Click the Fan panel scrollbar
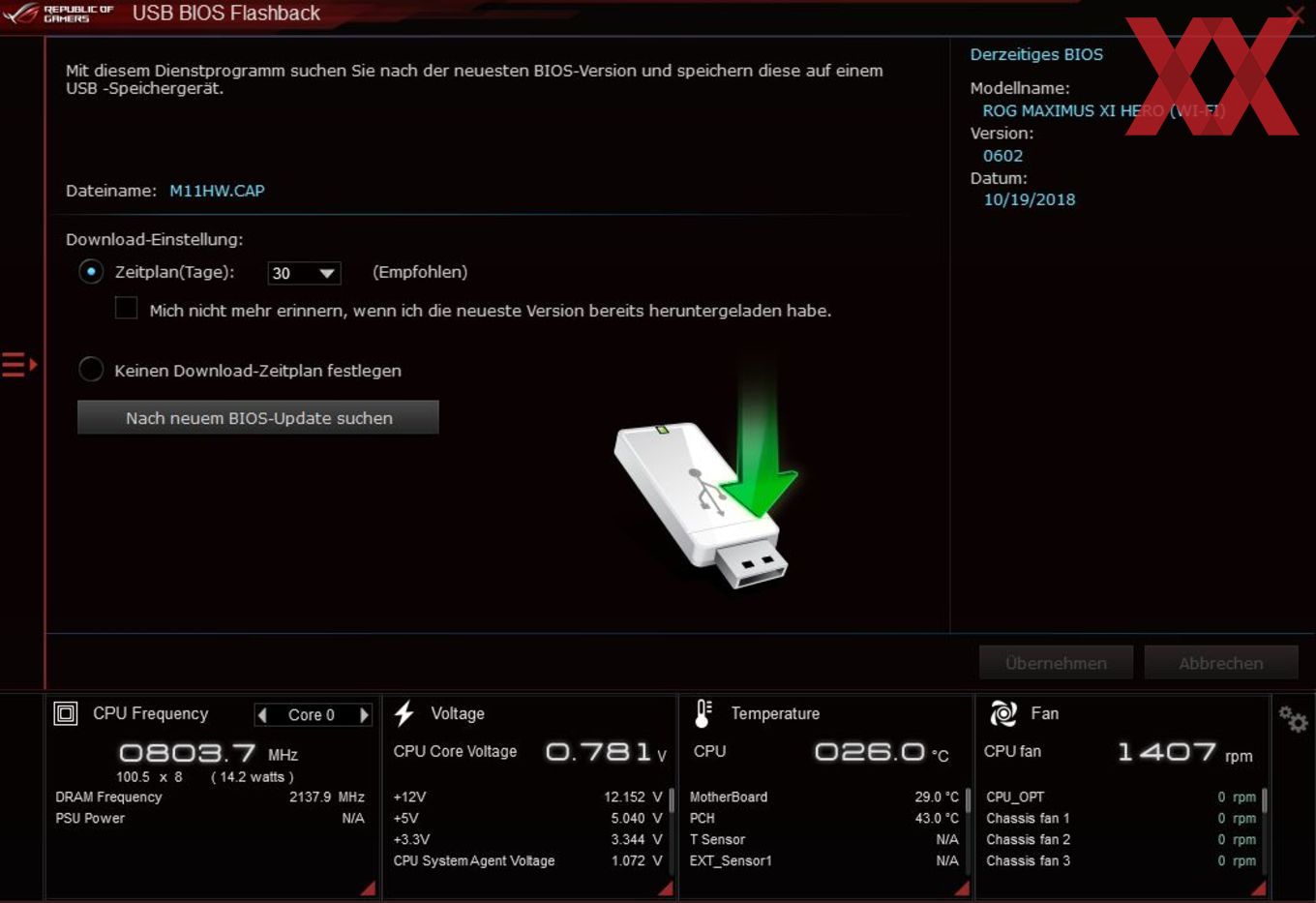Image resolution: width=1316 pixels, height=903 pixels. (1264, 801)
